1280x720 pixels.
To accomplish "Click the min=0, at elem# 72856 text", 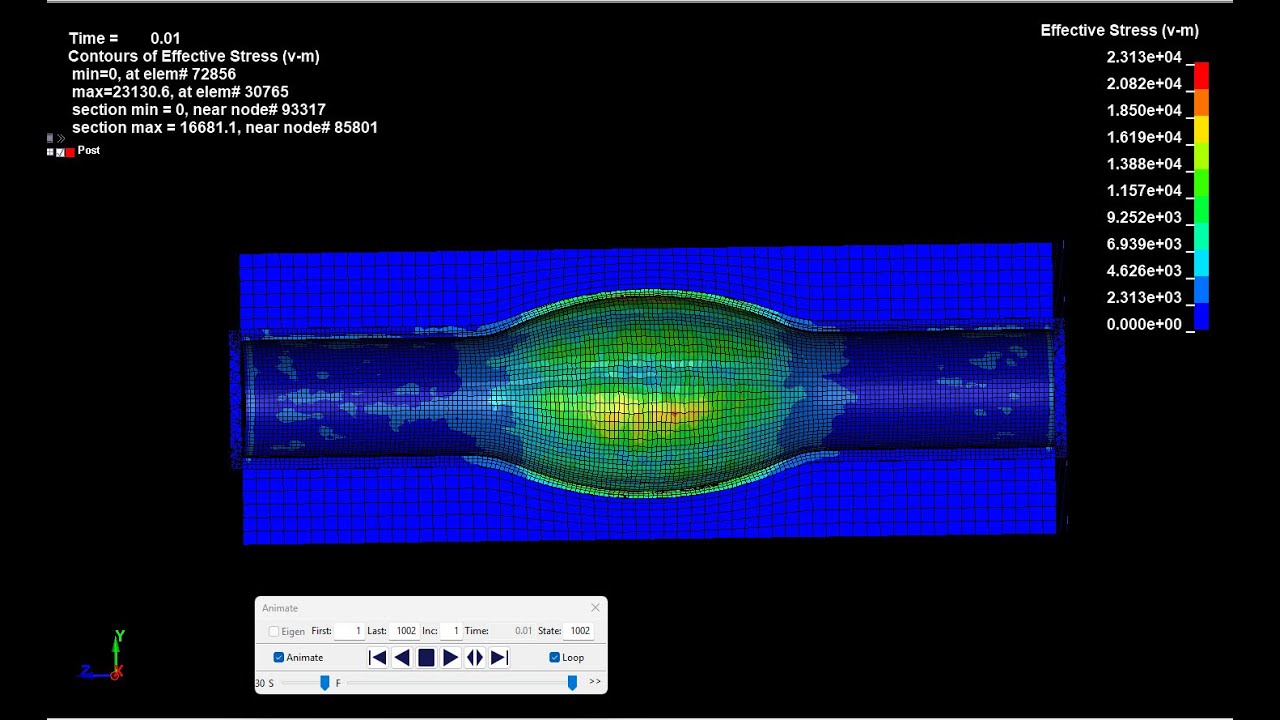I will coord(154,74).
